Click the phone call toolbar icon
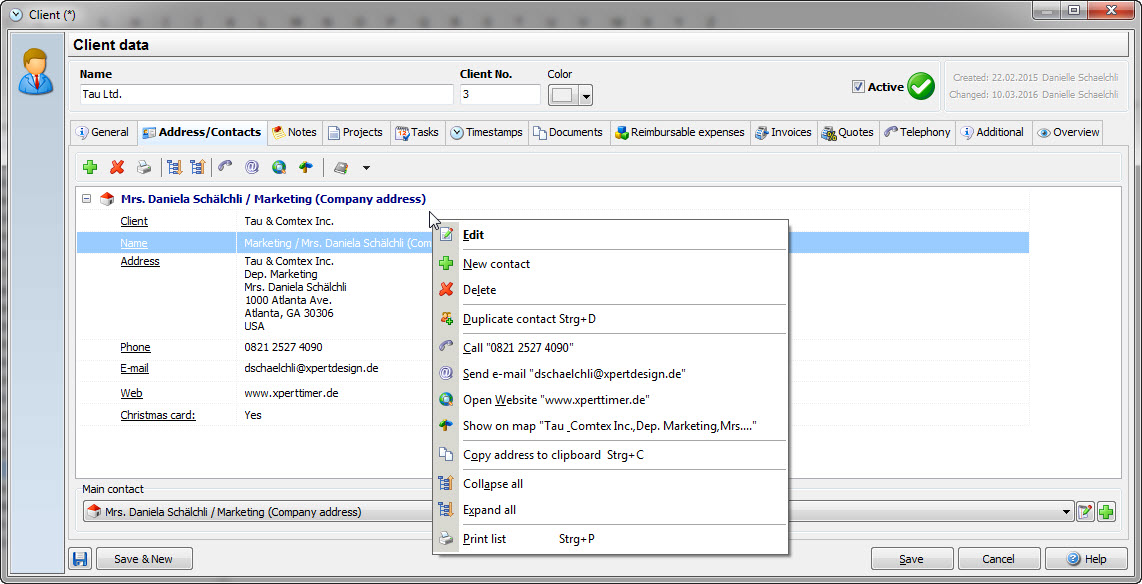Screen dimensions: 1142x584 225,168
